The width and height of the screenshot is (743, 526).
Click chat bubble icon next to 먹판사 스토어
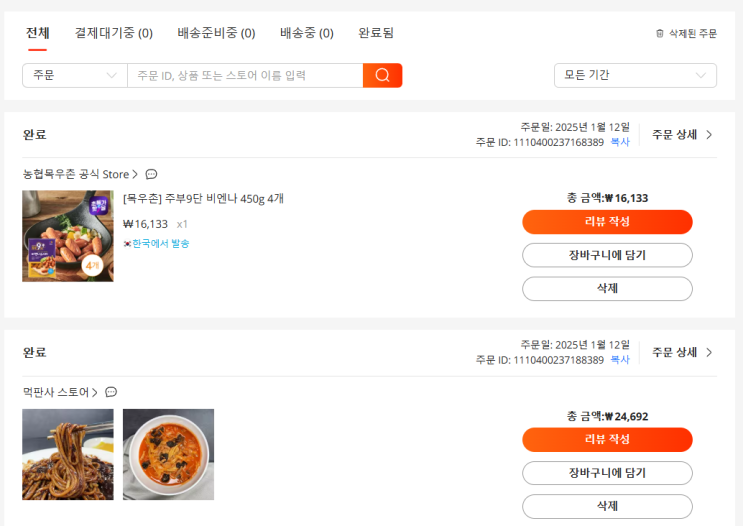(x=111, y=392)
